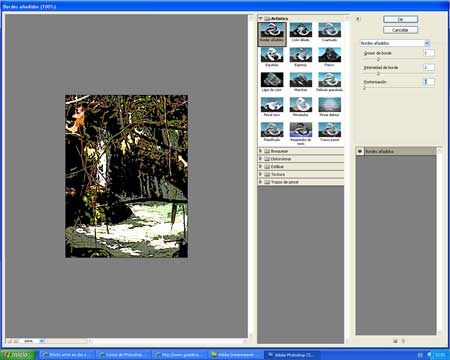Toggle eye visibility of Bordes añadidos effect layer
The width and height of the screenshot is (450, 360).
pyautogui.click(x=360, y=151)
